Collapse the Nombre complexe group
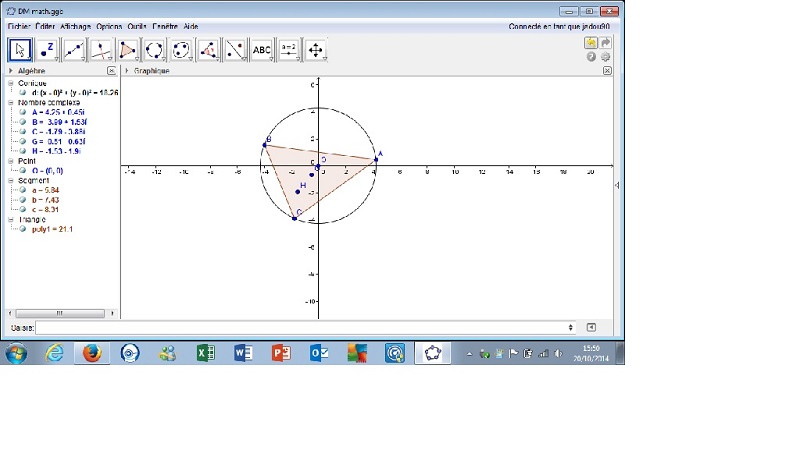Image resolution: width=800 pixels, height=468 pixels. pos(11,103)
